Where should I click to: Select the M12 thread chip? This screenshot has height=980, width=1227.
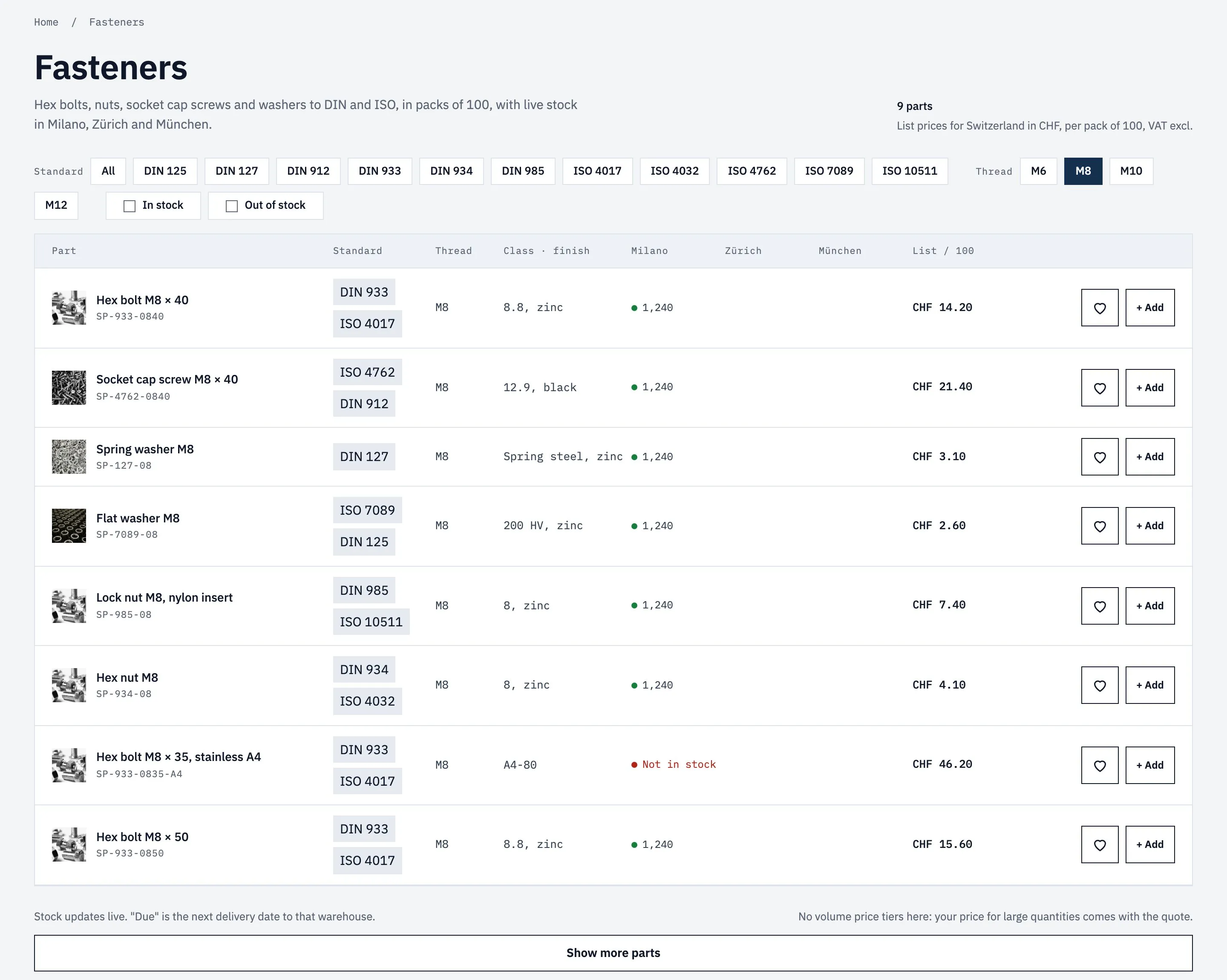(x=56, y=205)
